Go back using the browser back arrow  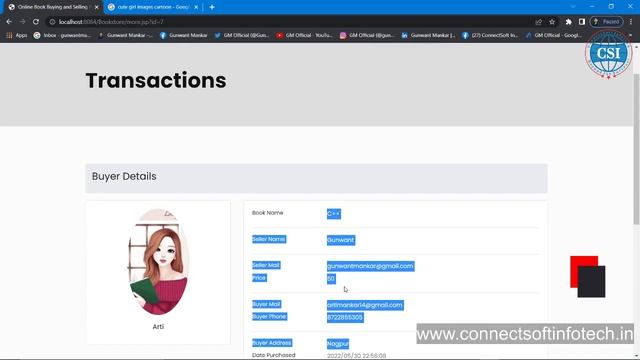point(9,22)
